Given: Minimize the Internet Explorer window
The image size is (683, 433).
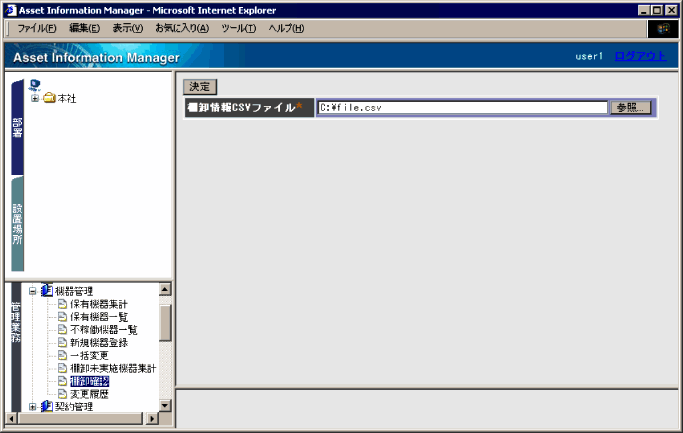Looking at the screenshot, I should 644,10.
